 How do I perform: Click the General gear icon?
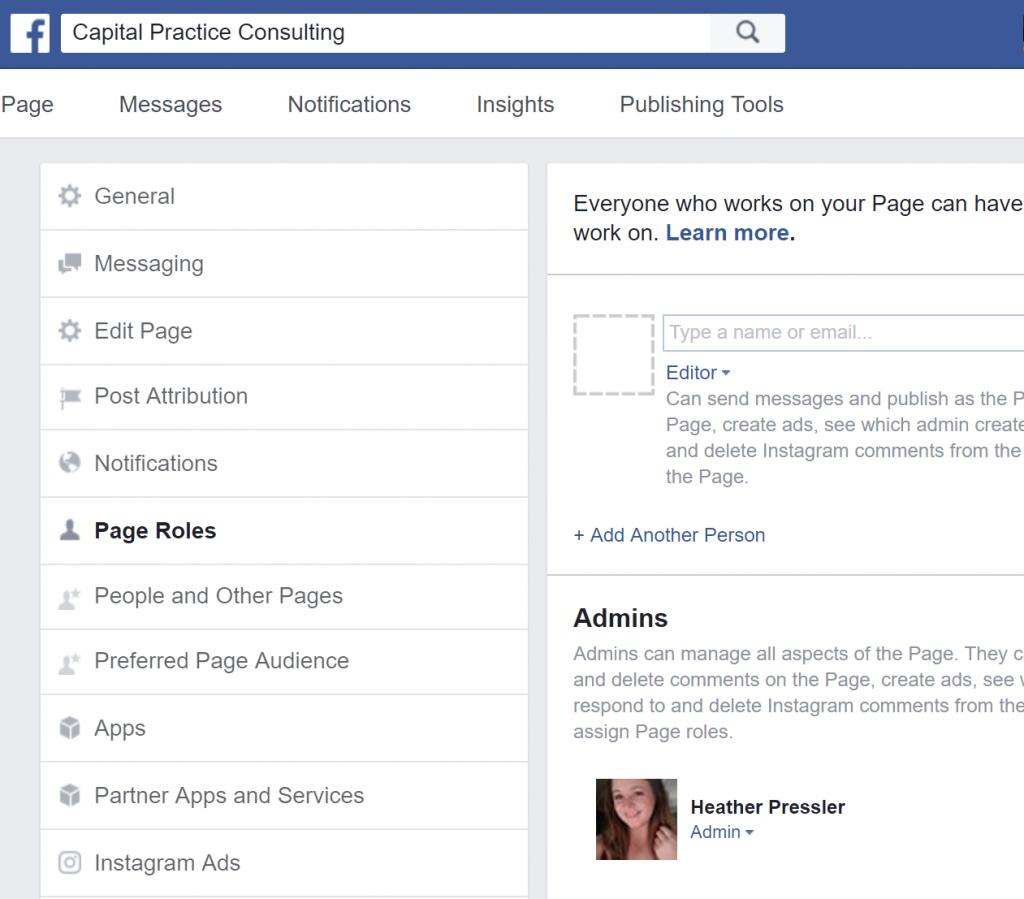(x=70, y=196)
